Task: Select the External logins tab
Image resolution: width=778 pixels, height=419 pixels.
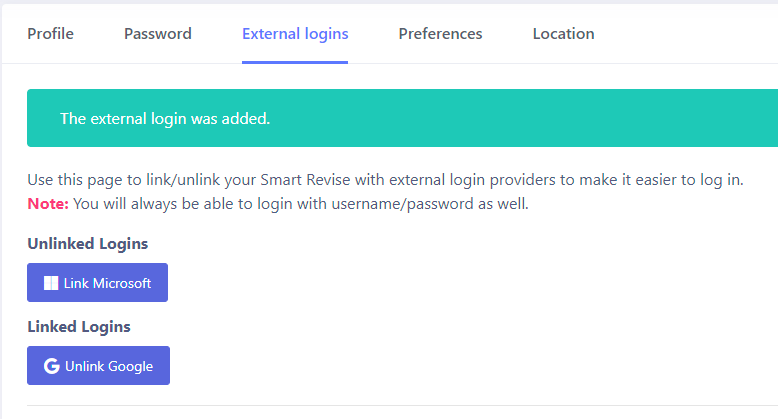Action: pos(295,34)
